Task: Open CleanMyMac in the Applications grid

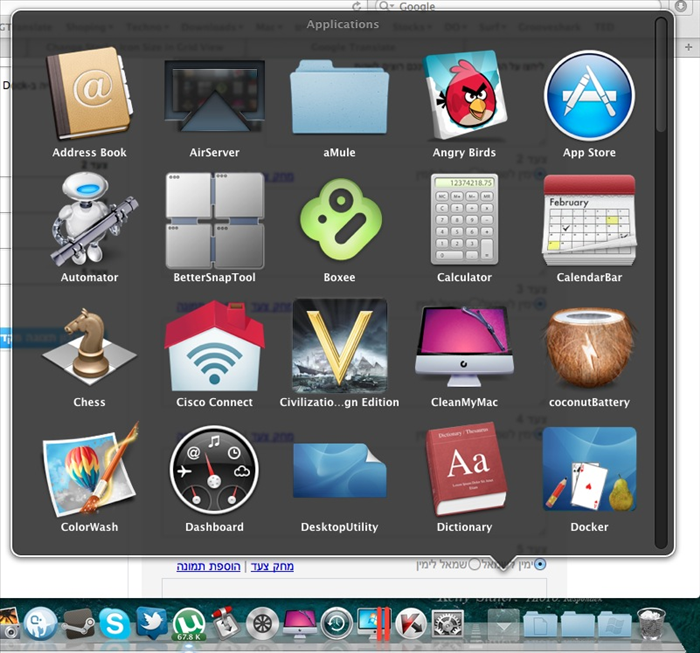Action: [x=464, y=346]
